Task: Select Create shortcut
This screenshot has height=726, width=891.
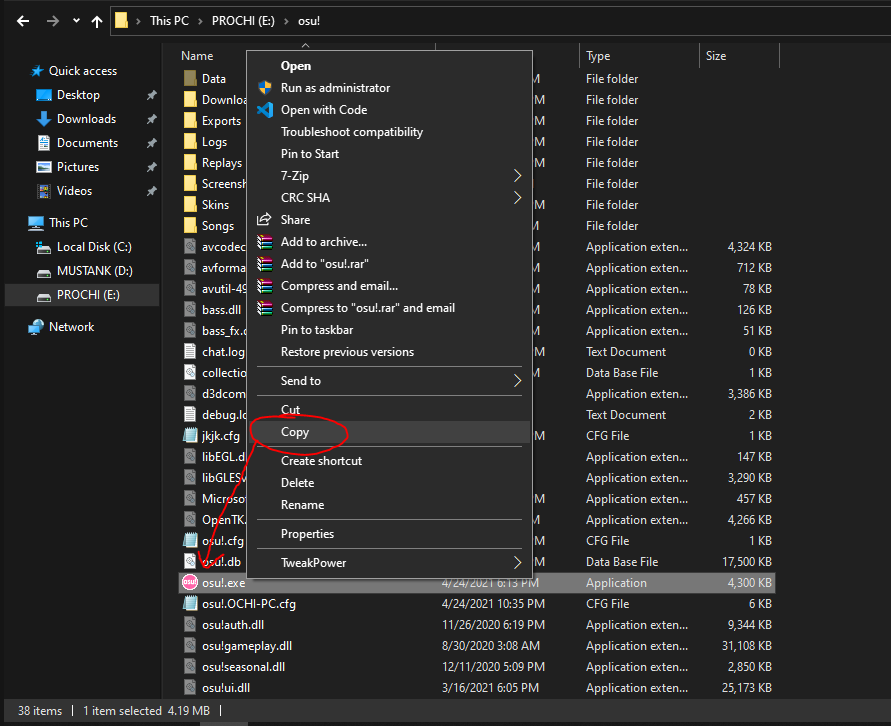Action: tap(389, 461)
